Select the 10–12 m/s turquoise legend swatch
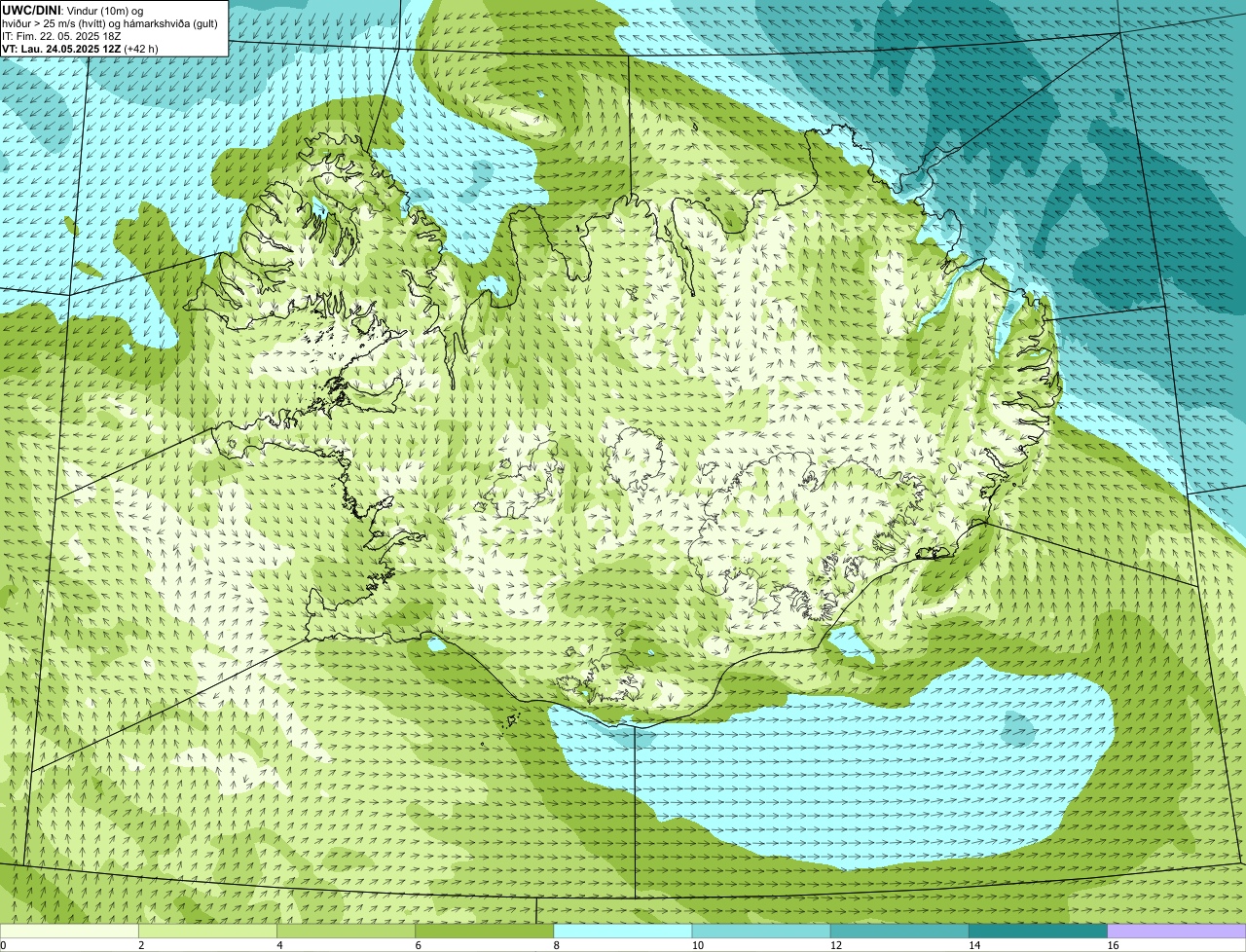 [x=761, y=931]
